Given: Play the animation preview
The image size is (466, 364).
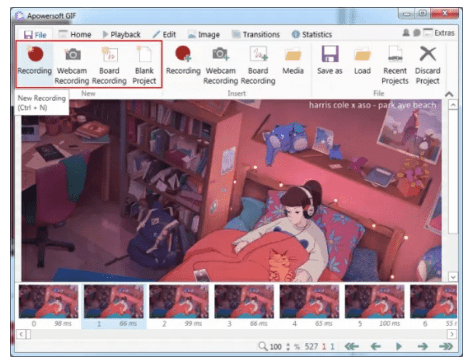Looking at the screenshot, I should pyautogui.click(x=399, y=346).
